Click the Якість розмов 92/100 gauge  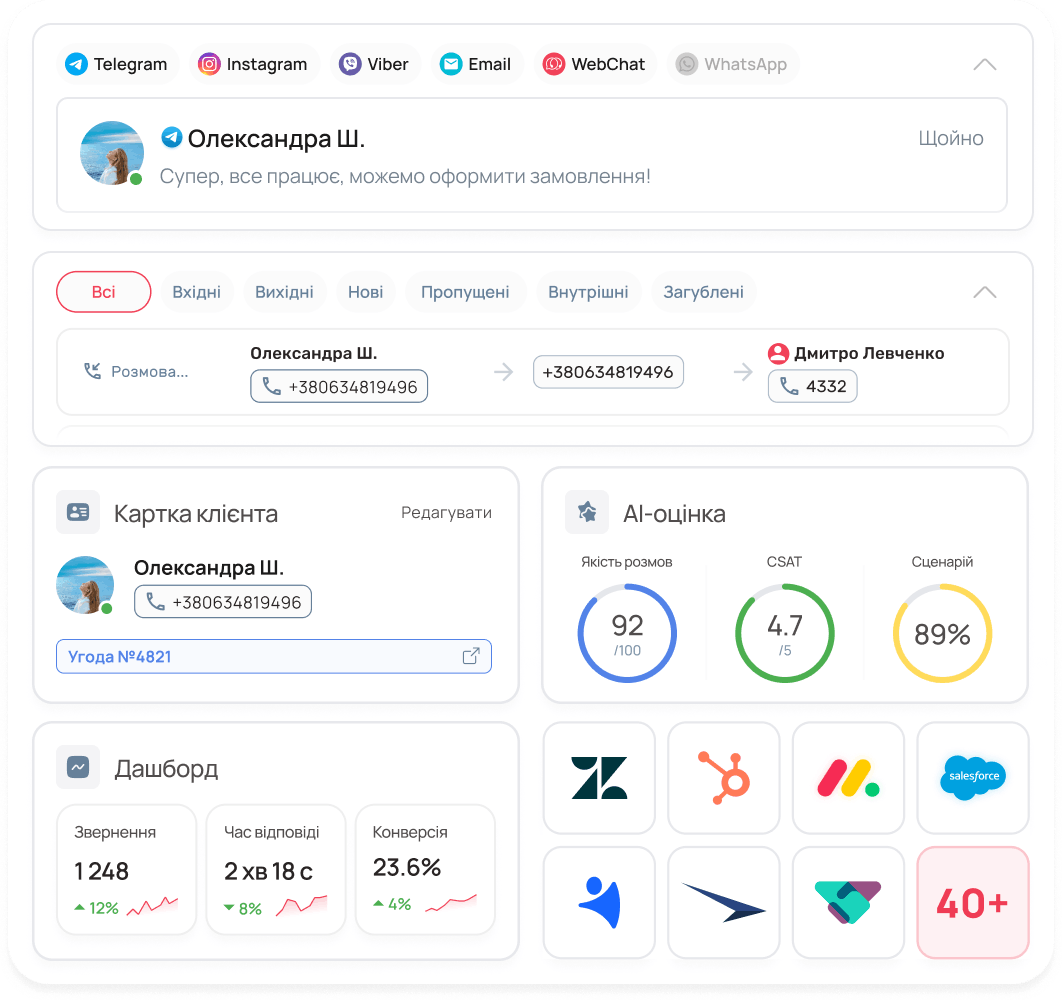[627, 633]
